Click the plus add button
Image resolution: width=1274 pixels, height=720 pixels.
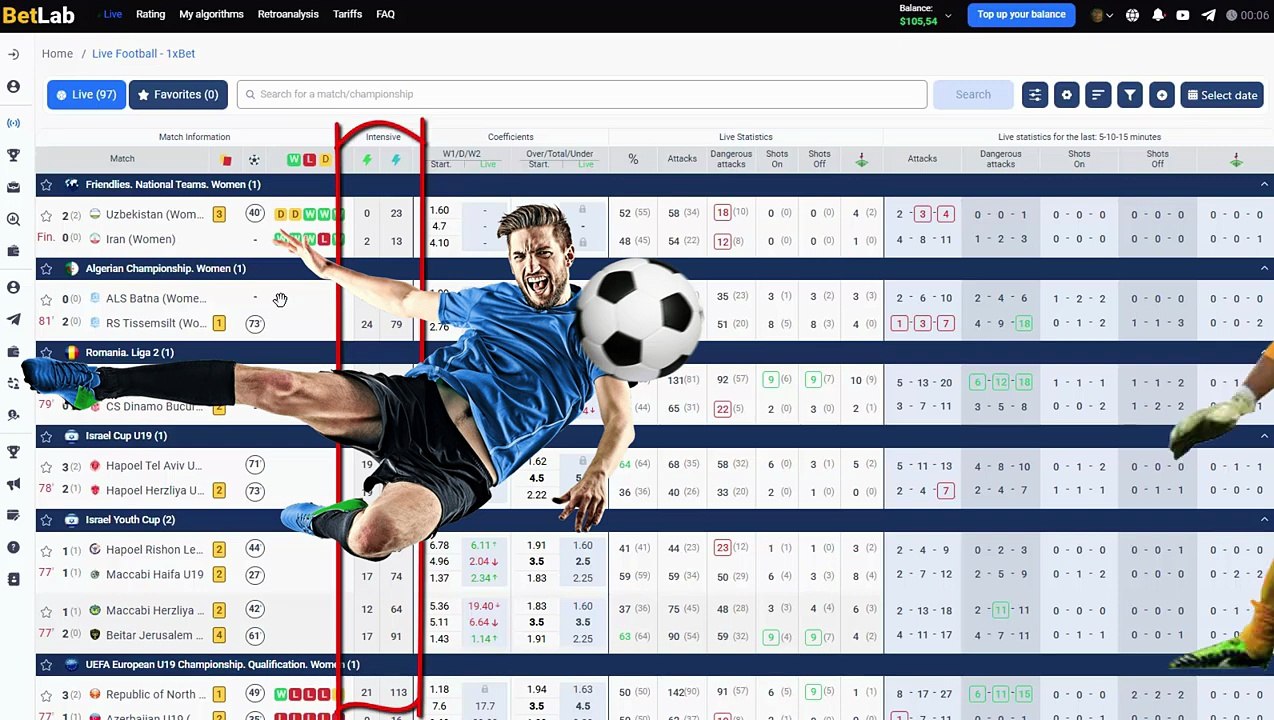pyautogui.click(x=1162, y=95)
